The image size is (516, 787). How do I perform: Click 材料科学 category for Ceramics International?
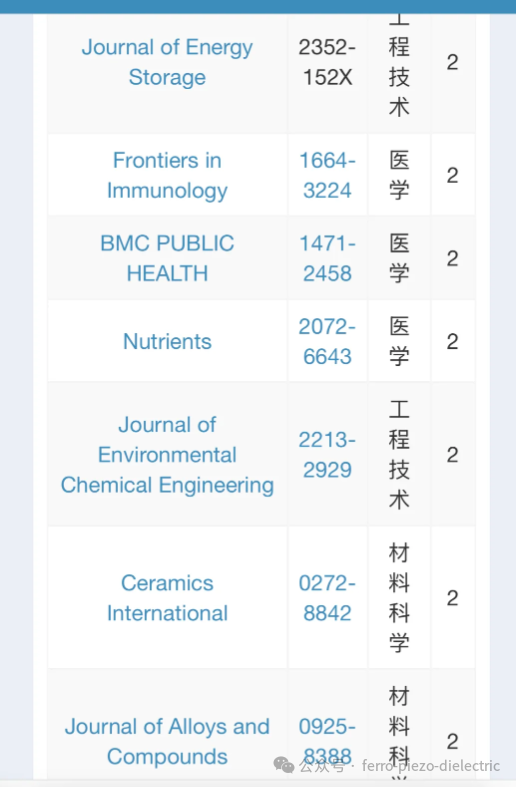399,598
